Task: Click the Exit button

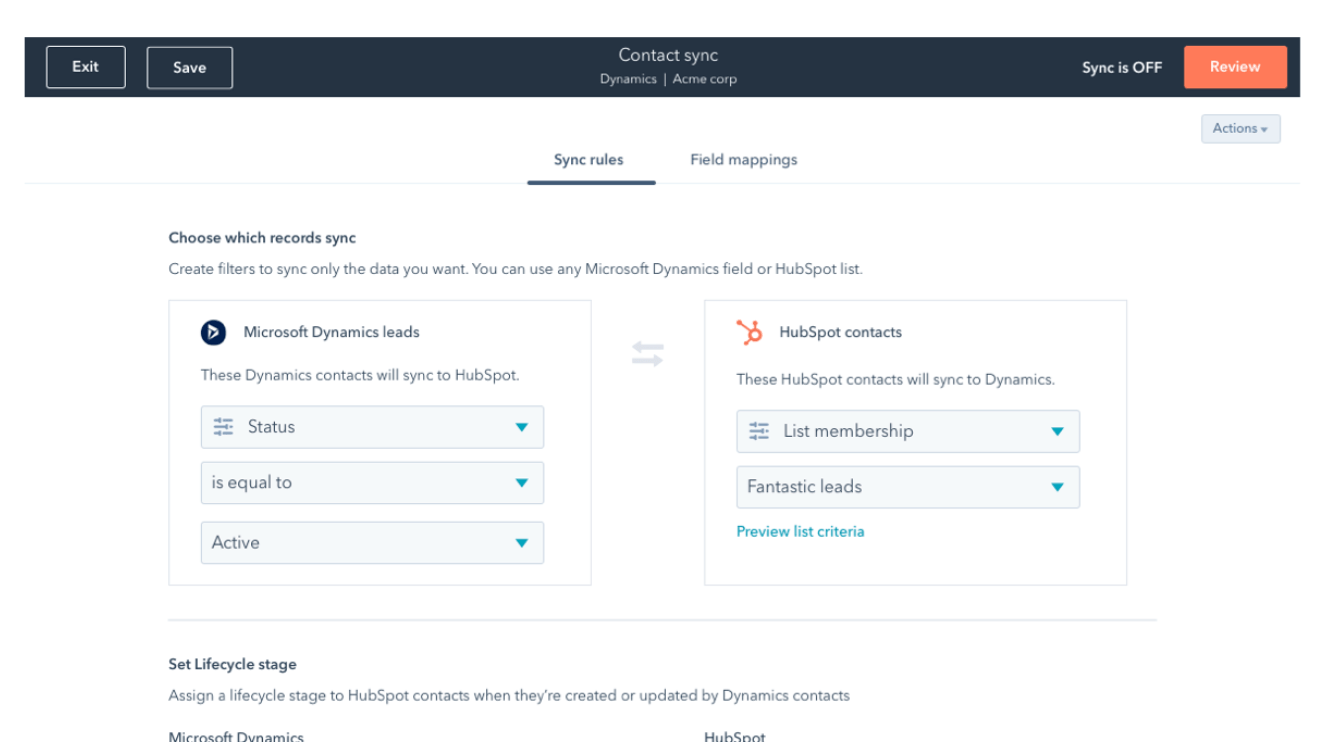Action: tap(86, 67)
